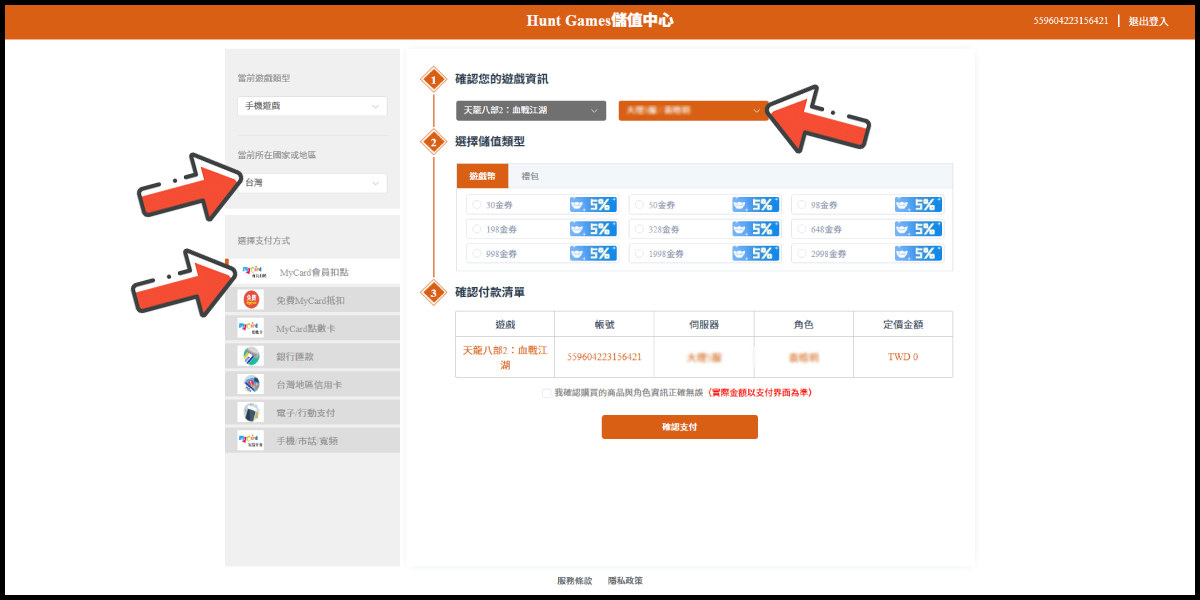The height and width of the screenshot is (600, 1200).
Task: Select the 台灣地區信用卡 credit card icon
Action: click(250, 384)
